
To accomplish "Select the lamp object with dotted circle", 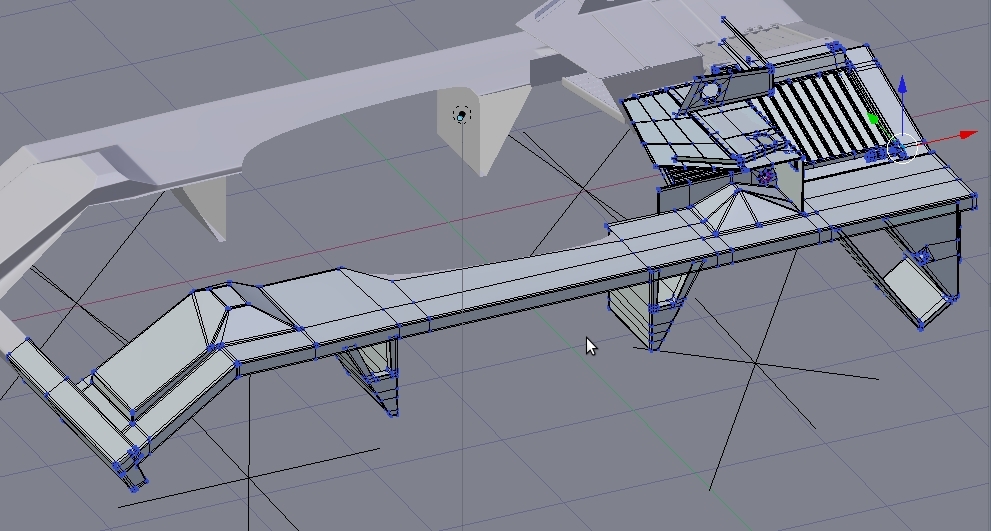I will coord(462,115).
